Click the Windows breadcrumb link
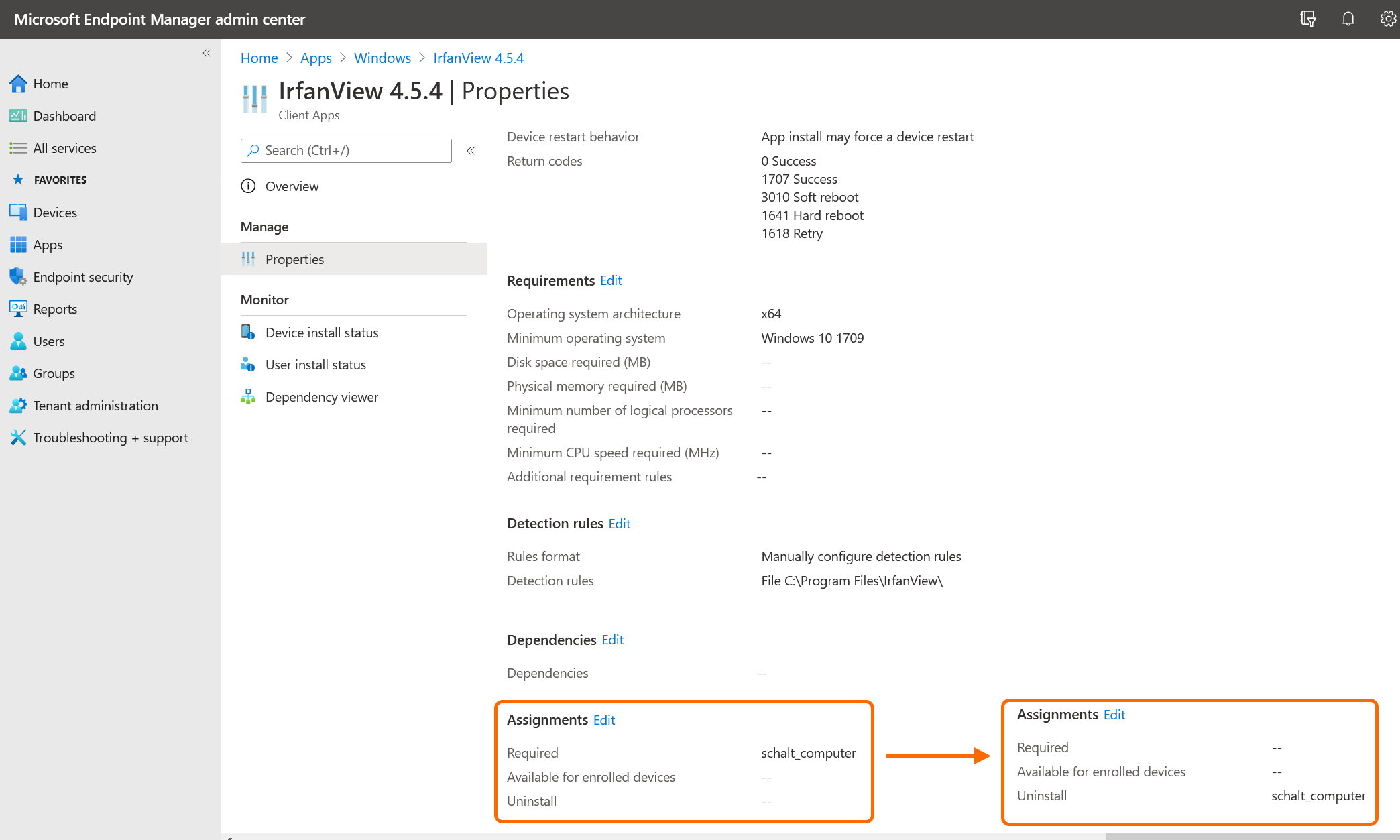The height and width of the screenshot is (840, 1400). [382, 58]
